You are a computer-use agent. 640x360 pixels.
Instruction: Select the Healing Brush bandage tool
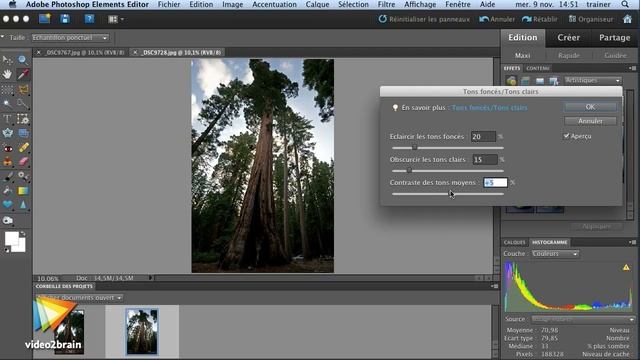tap(23, 147)
